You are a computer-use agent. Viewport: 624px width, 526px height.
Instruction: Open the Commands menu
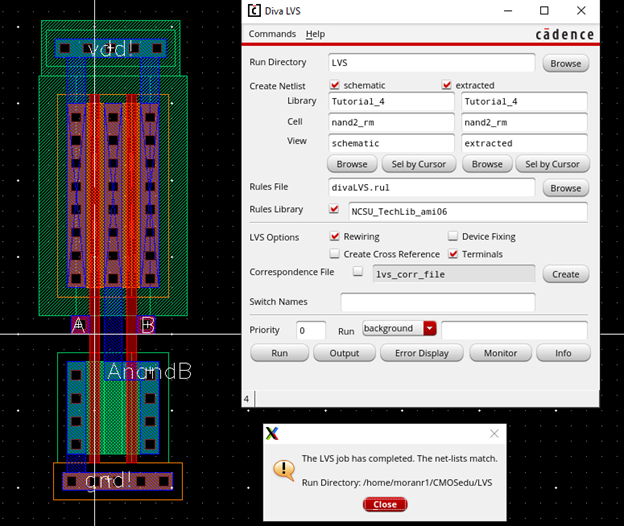[x=272, y=34]
